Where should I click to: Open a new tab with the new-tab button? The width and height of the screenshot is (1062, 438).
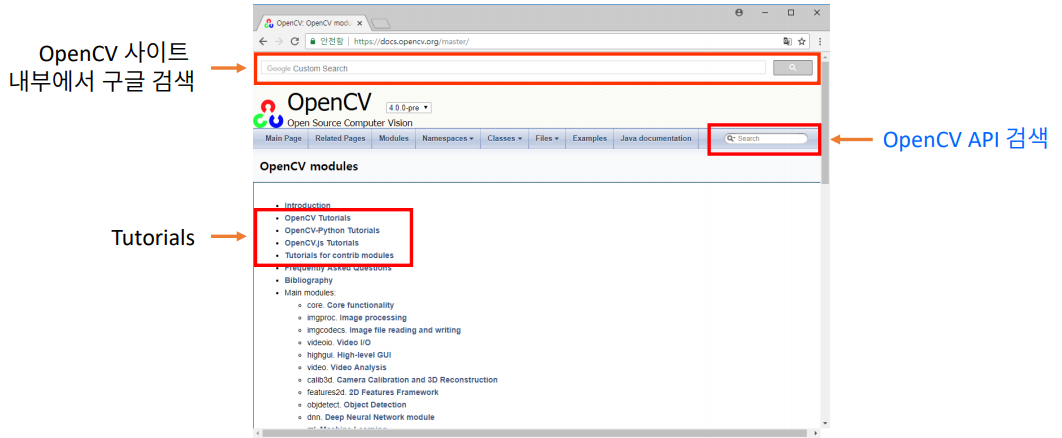tap(380, 24)
